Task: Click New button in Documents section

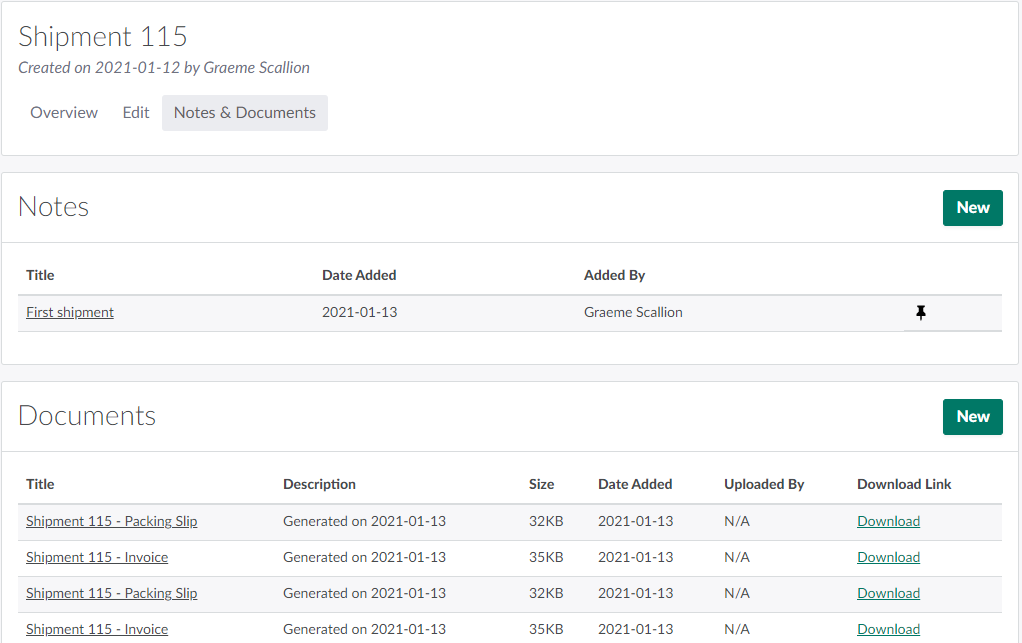Action: [972, 417]
